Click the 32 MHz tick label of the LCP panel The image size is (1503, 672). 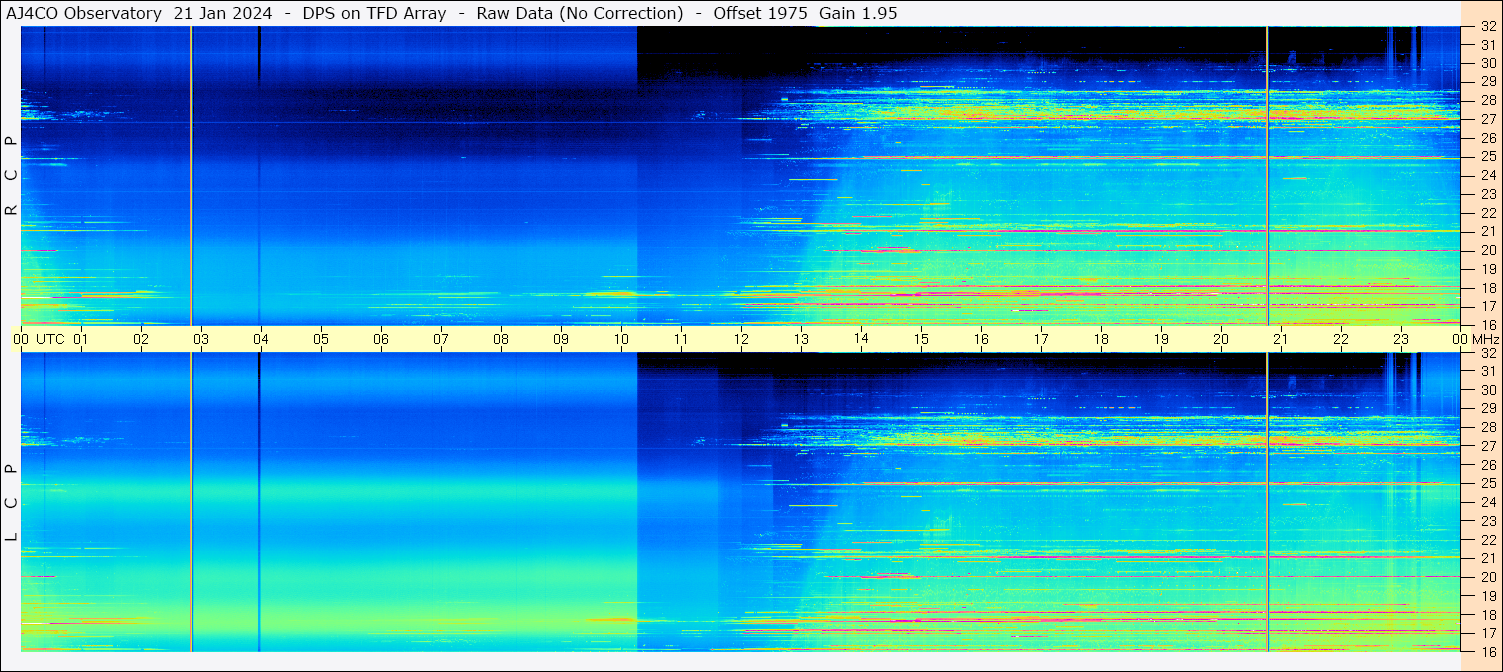pos(1487,353)
